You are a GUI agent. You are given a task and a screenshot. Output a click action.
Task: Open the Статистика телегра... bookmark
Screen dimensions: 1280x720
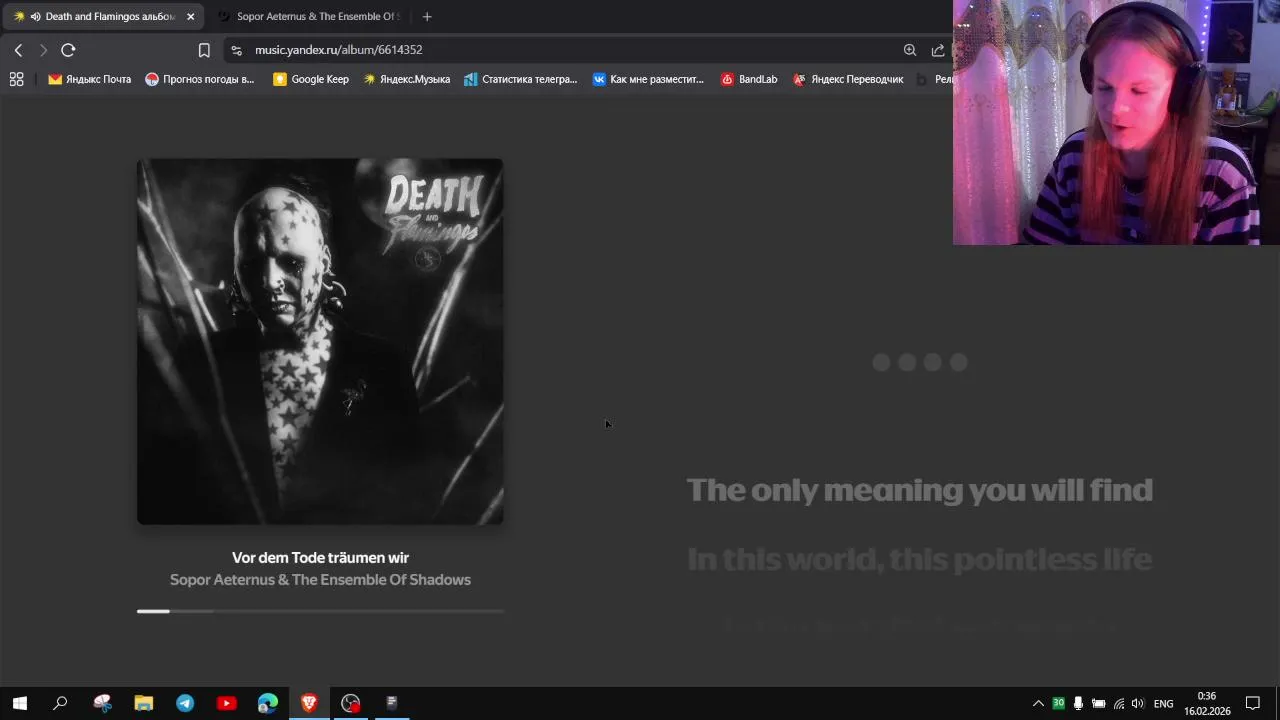pos(521,79)
